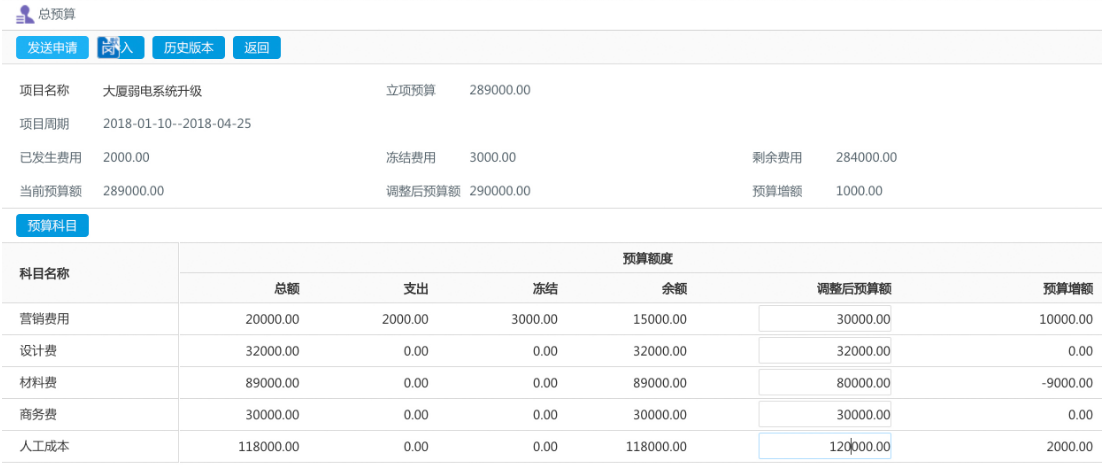
Task: Edit 营销费用 adjusted budget input field
Action: pyautogui.click(x=824, y=318)
